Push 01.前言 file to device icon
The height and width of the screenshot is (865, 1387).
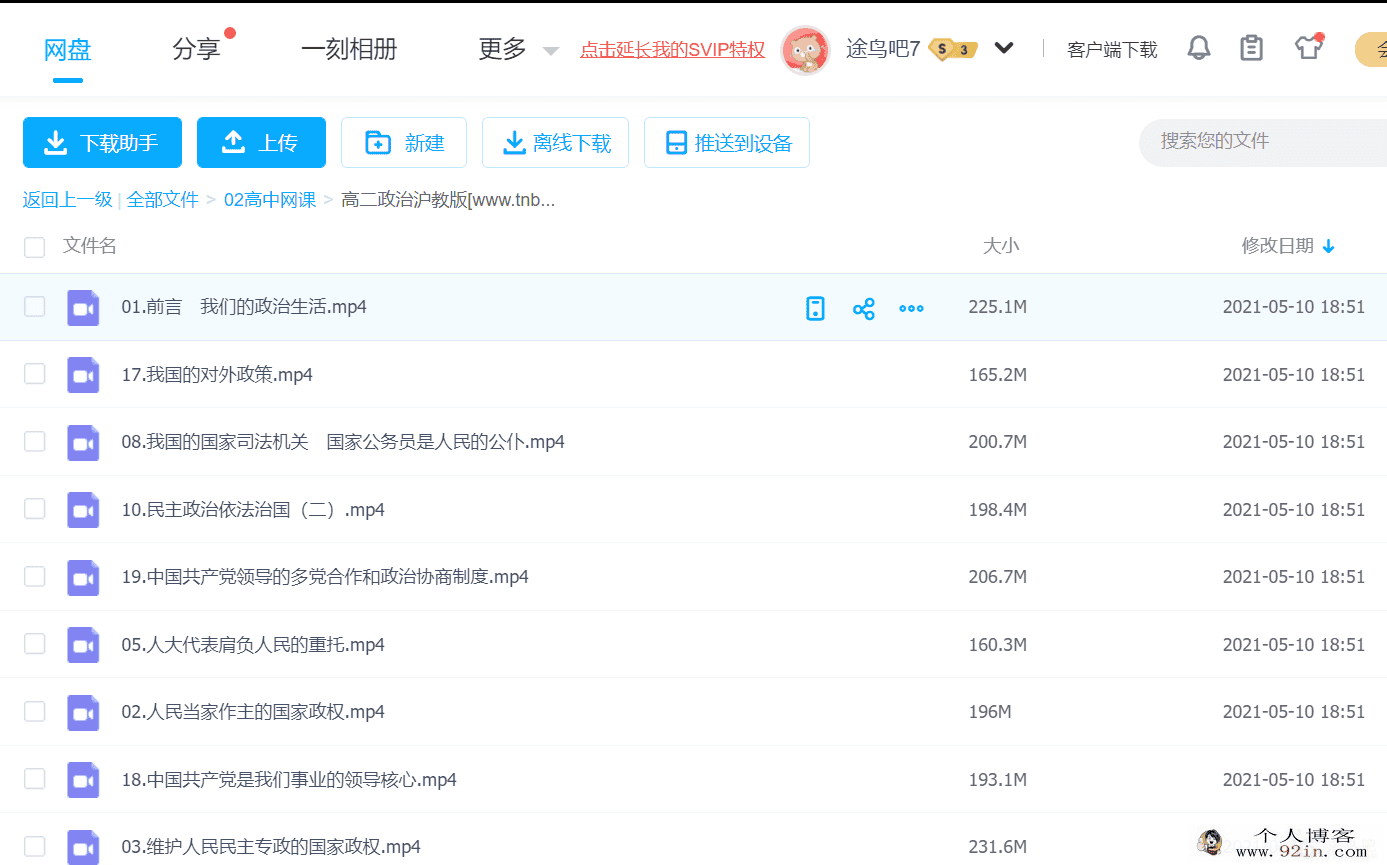(816, 308)
